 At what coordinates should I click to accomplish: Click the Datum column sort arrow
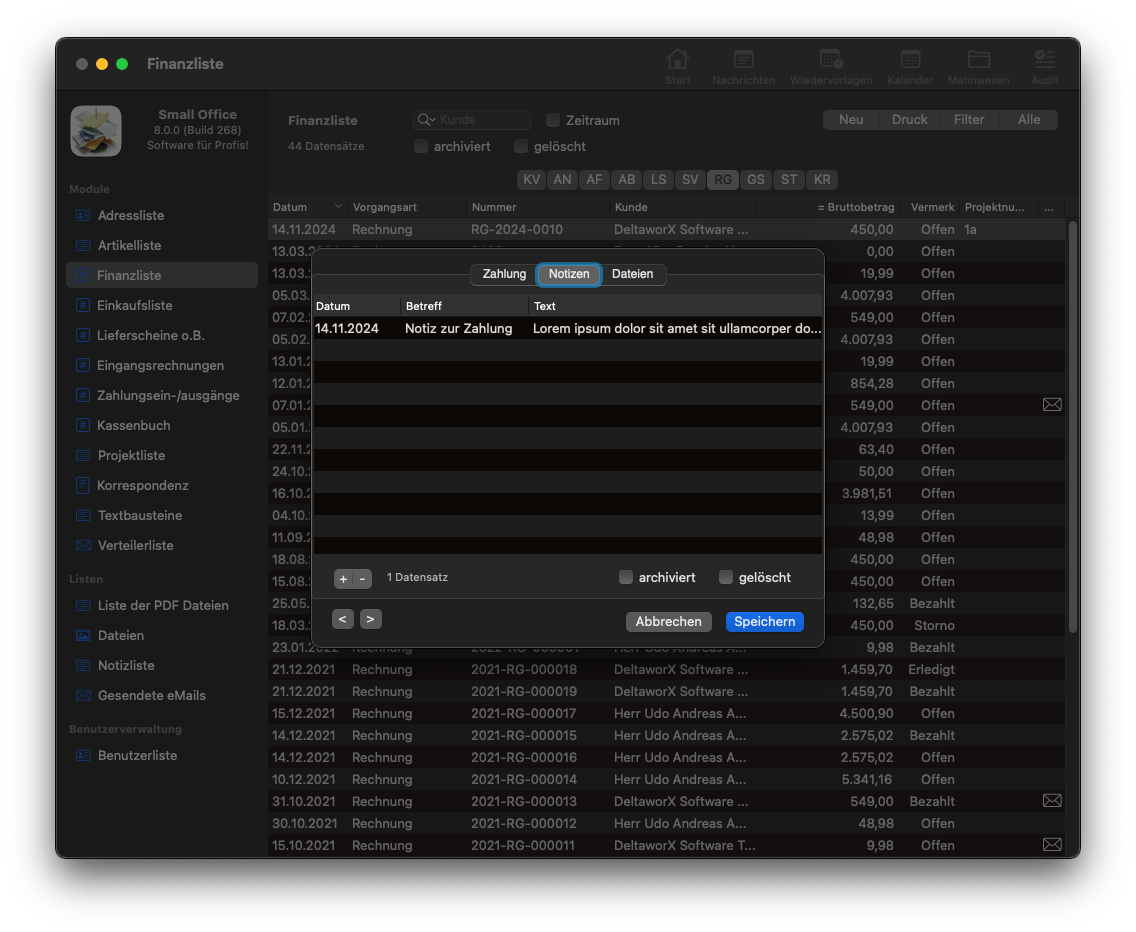338,207
